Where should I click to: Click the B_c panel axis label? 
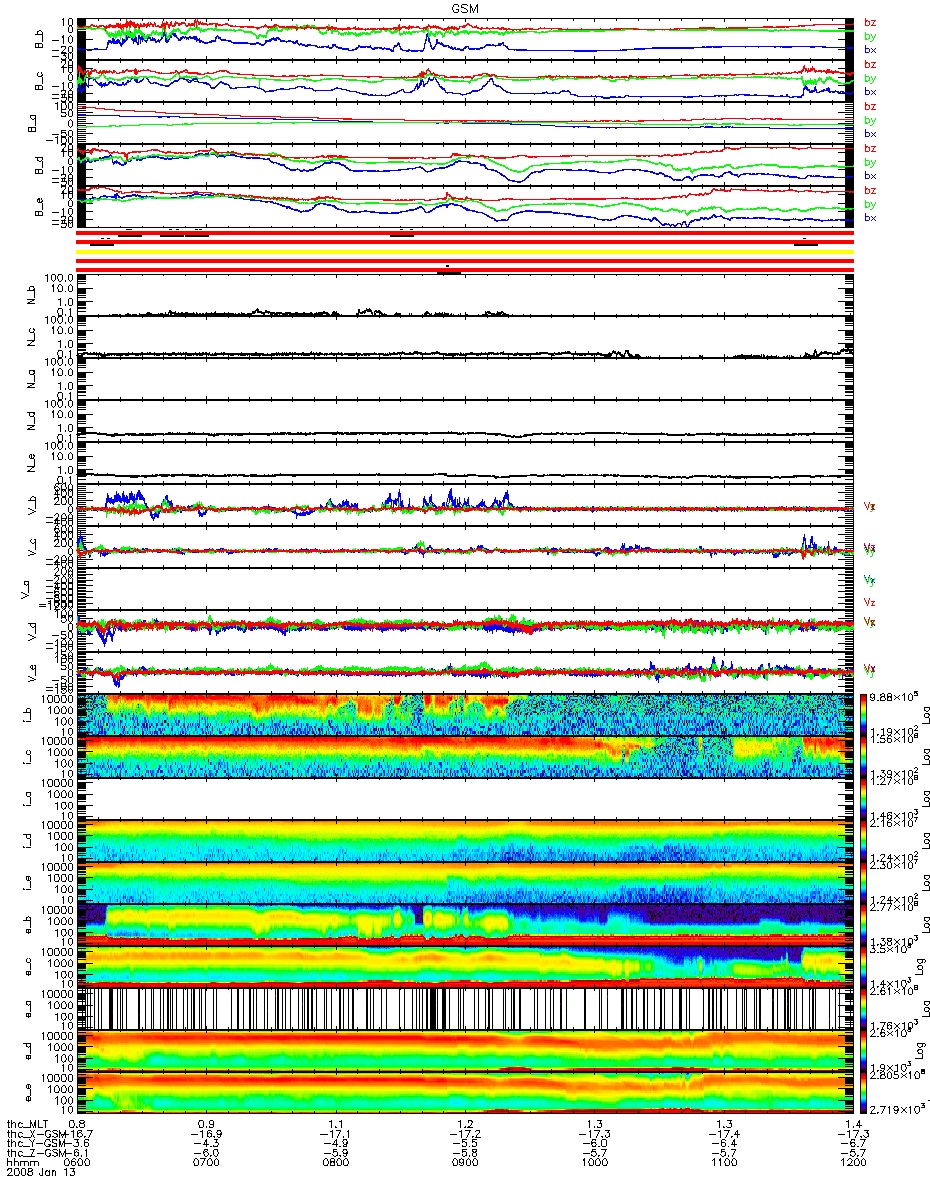40,82
